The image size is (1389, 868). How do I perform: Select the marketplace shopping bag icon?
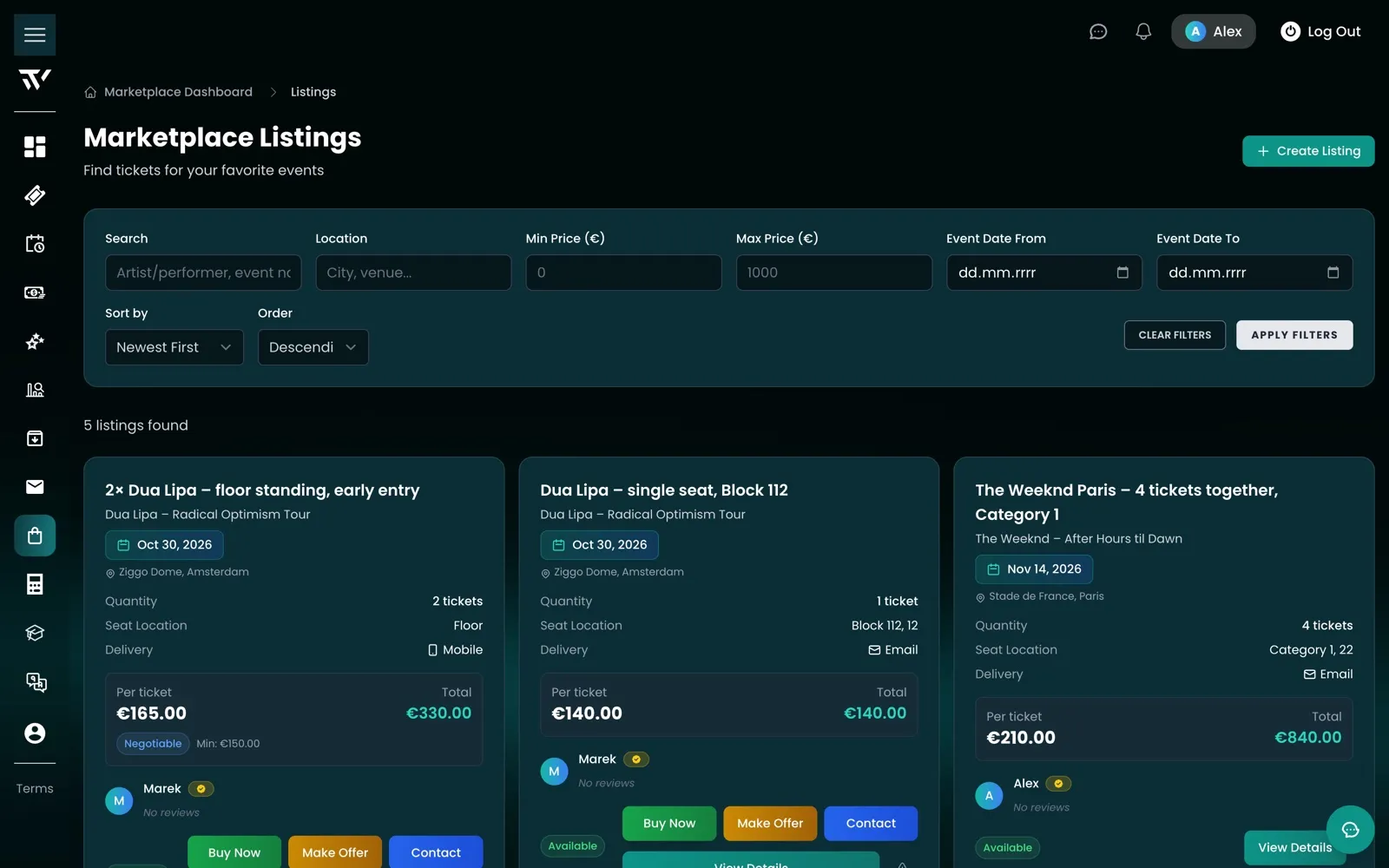click(x=35, y=536)
